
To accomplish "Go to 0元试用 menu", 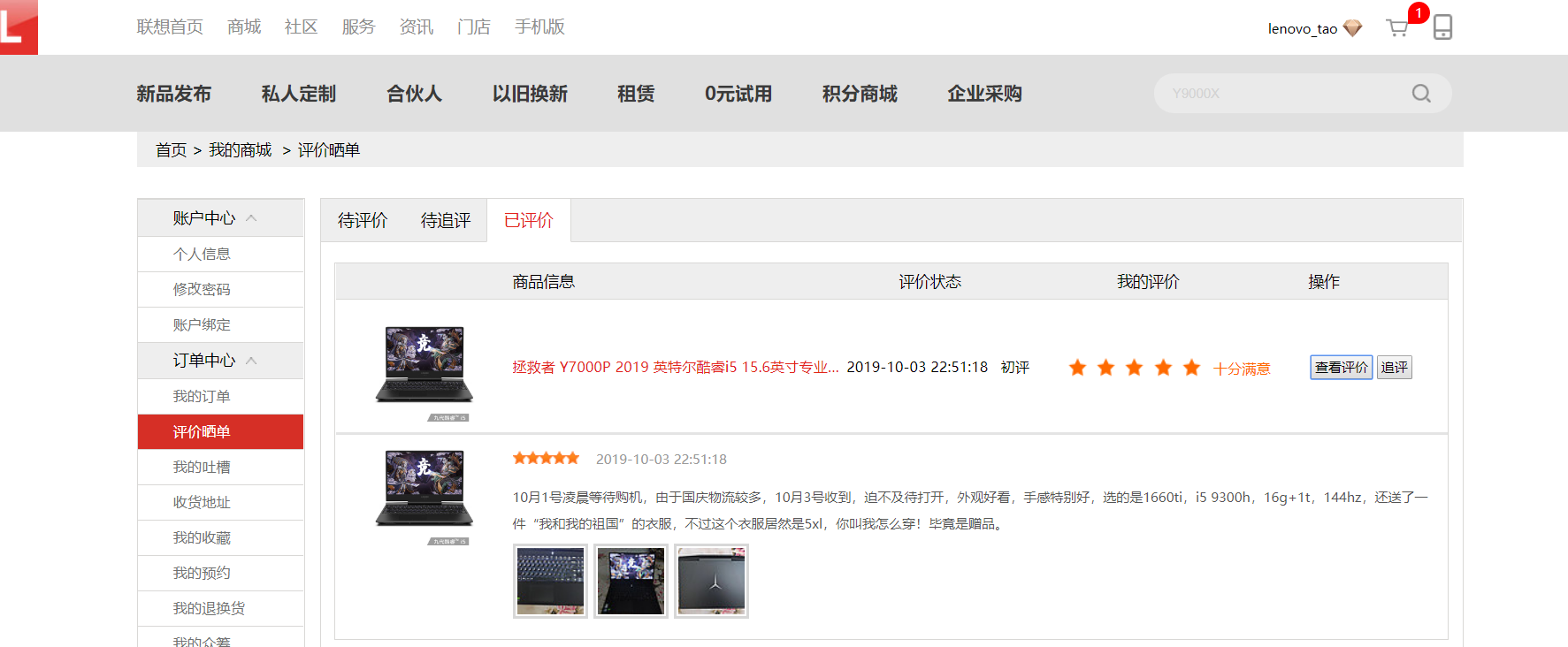I will (738, 94).
